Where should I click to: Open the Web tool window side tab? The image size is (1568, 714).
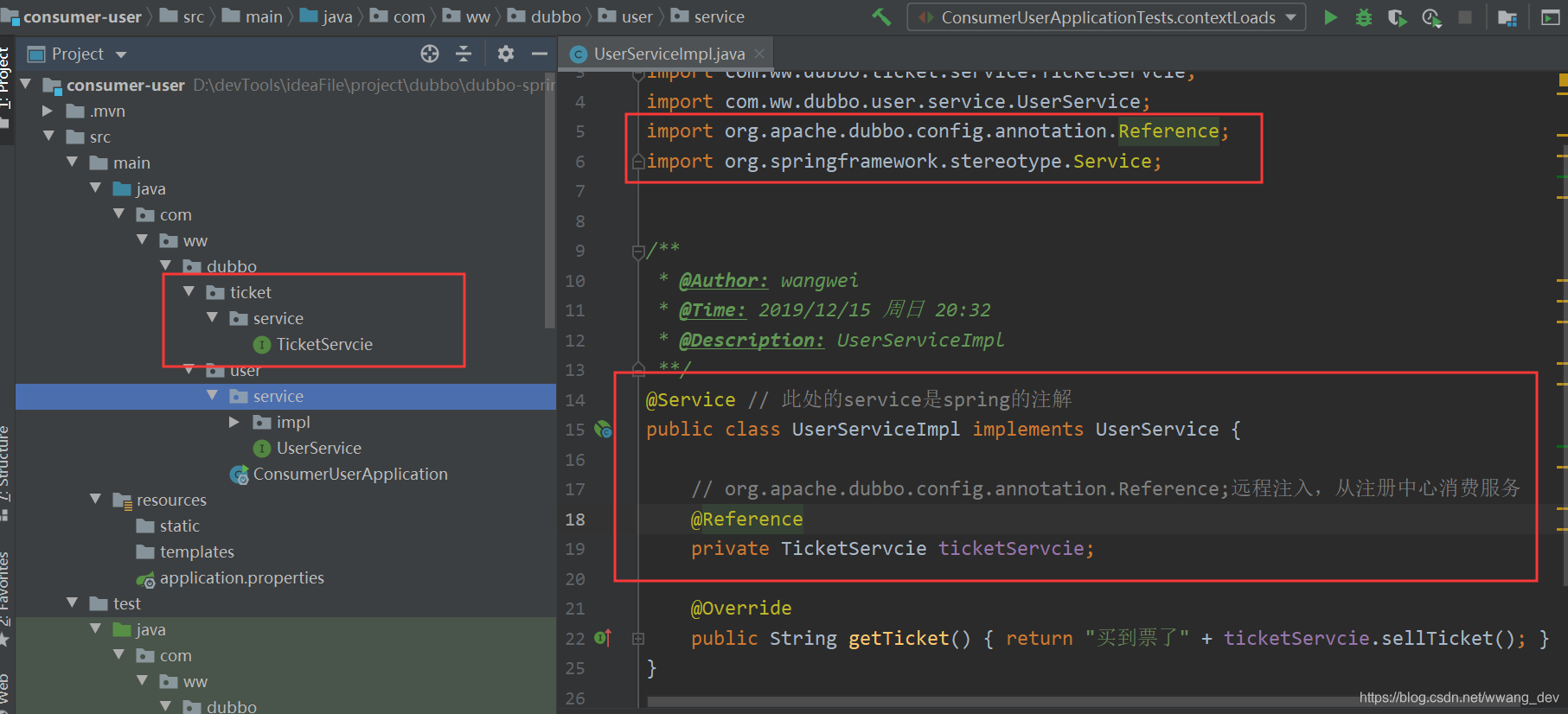(5, 692)
